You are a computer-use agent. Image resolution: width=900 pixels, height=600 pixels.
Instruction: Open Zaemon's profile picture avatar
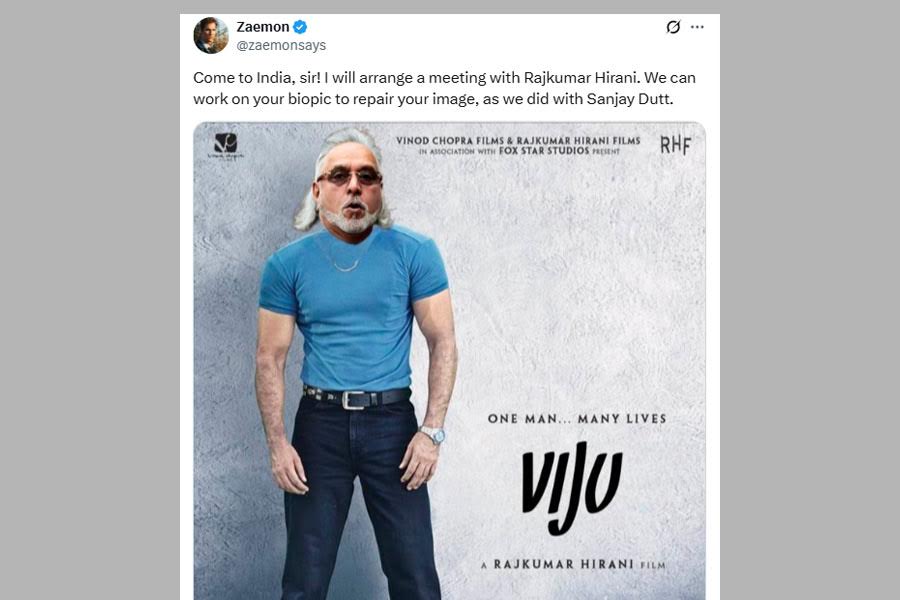coord(211,36)
